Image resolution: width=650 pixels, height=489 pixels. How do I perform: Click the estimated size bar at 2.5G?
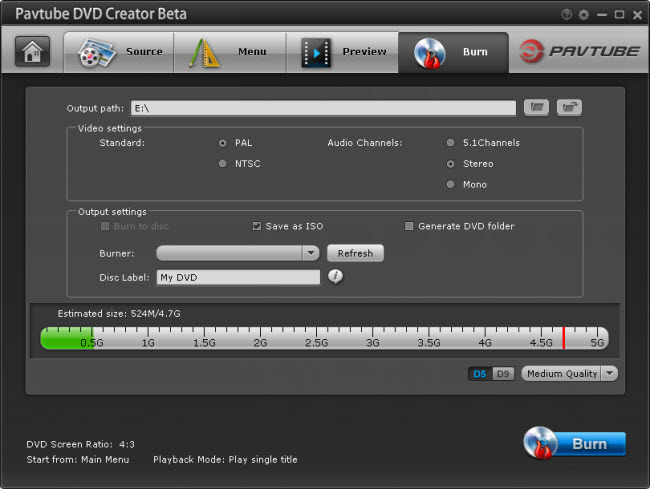point(316,338)
